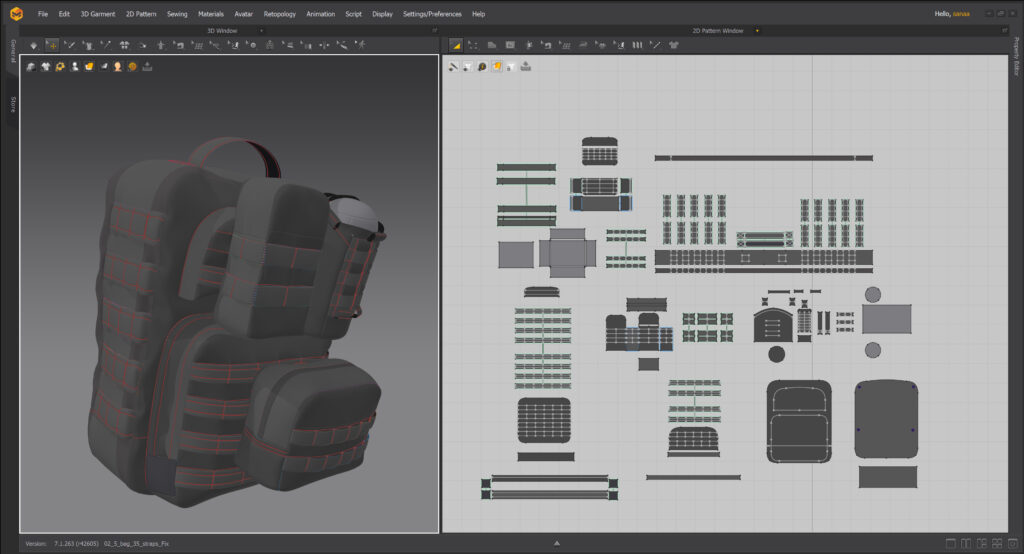
Task: Click the export tray icon in 3D view
Action: click(x=147, y=67)
